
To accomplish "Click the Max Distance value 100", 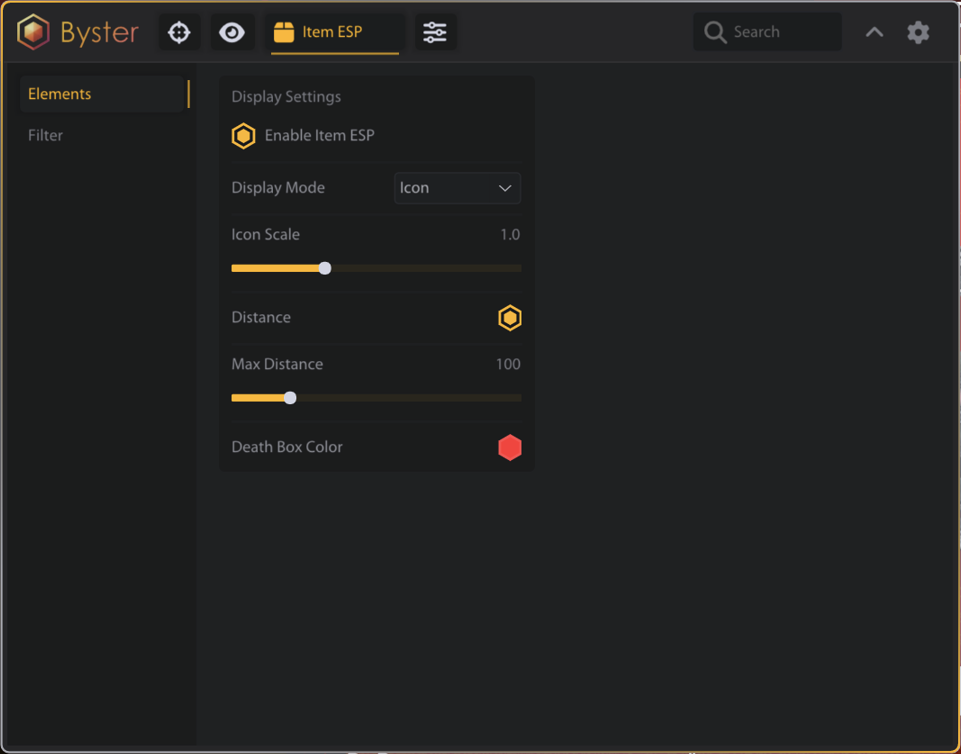I will (x=508, y=364).
